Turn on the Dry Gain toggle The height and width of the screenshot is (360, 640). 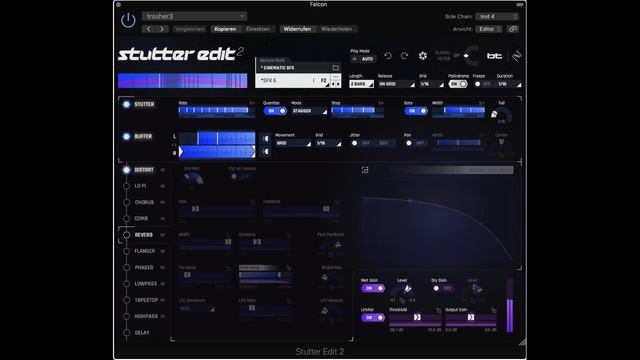(443, 288)
